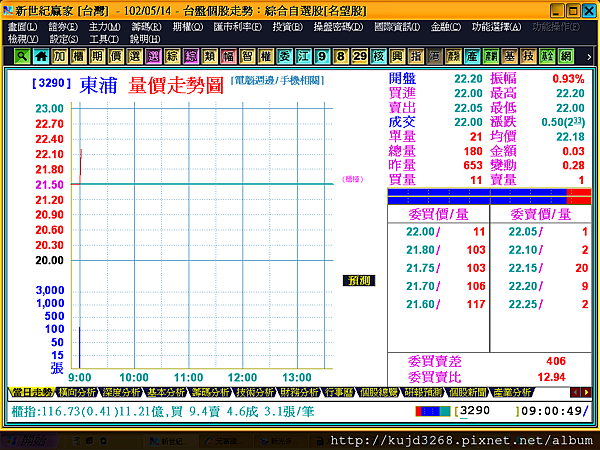Screen dimensions: 600x450
Task: Select the cyan 產 toolbar icon
Action: point(472,56)
